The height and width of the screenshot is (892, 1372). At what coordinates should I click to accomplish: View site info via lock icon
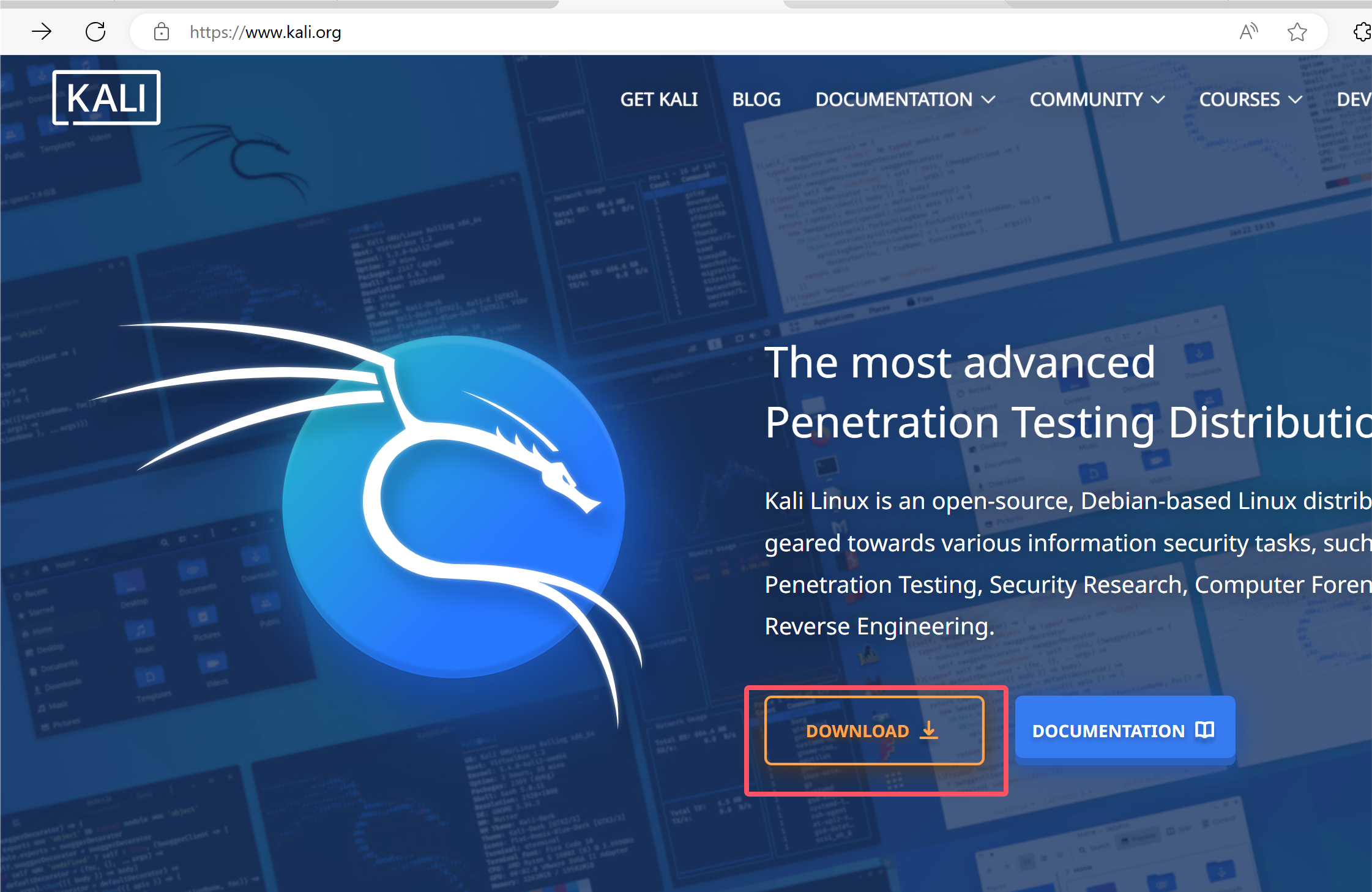pos(162,31)
